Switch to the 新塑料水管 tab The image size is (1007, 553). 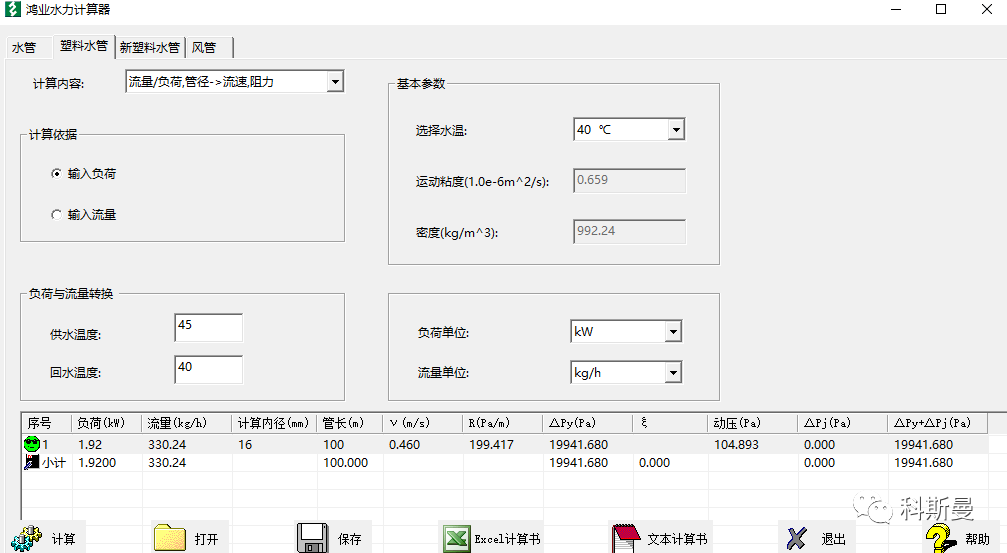click(x=149, y=47)
